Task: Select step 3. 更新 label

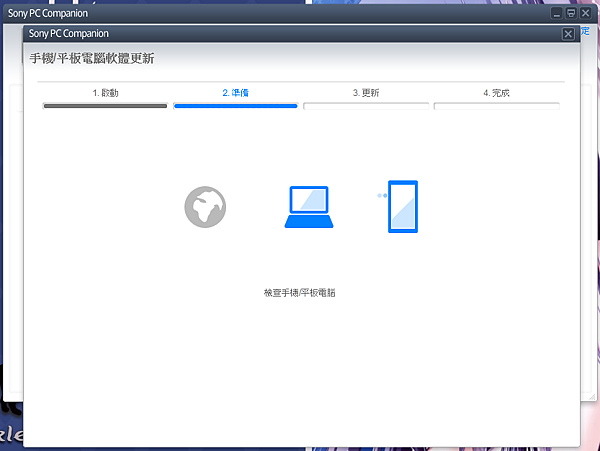Action: tap(366, 93)
